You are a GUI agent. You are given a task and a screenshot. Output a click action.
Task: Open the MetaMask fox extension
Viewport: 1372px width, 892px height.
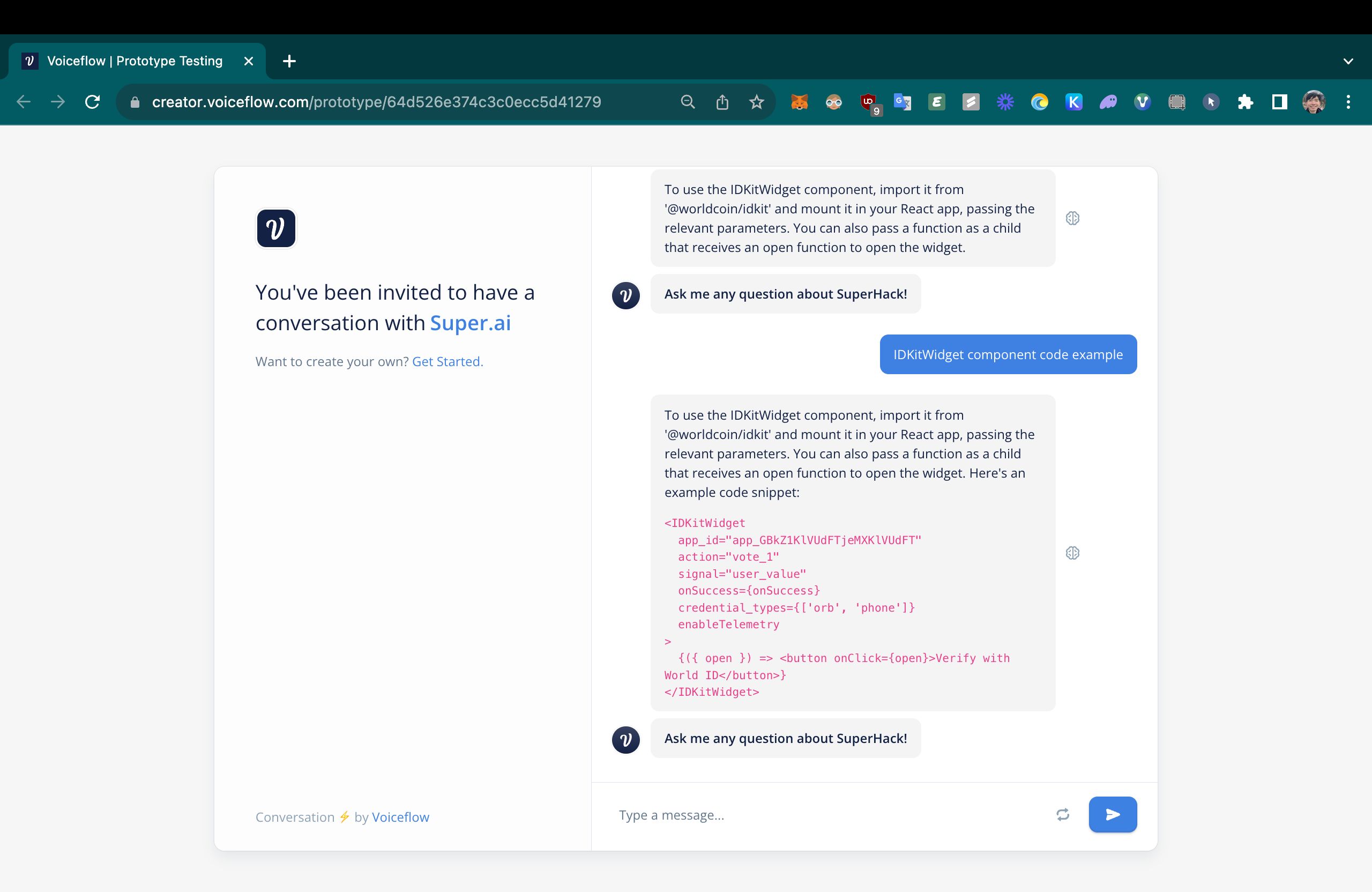click(x=799, y=102)
